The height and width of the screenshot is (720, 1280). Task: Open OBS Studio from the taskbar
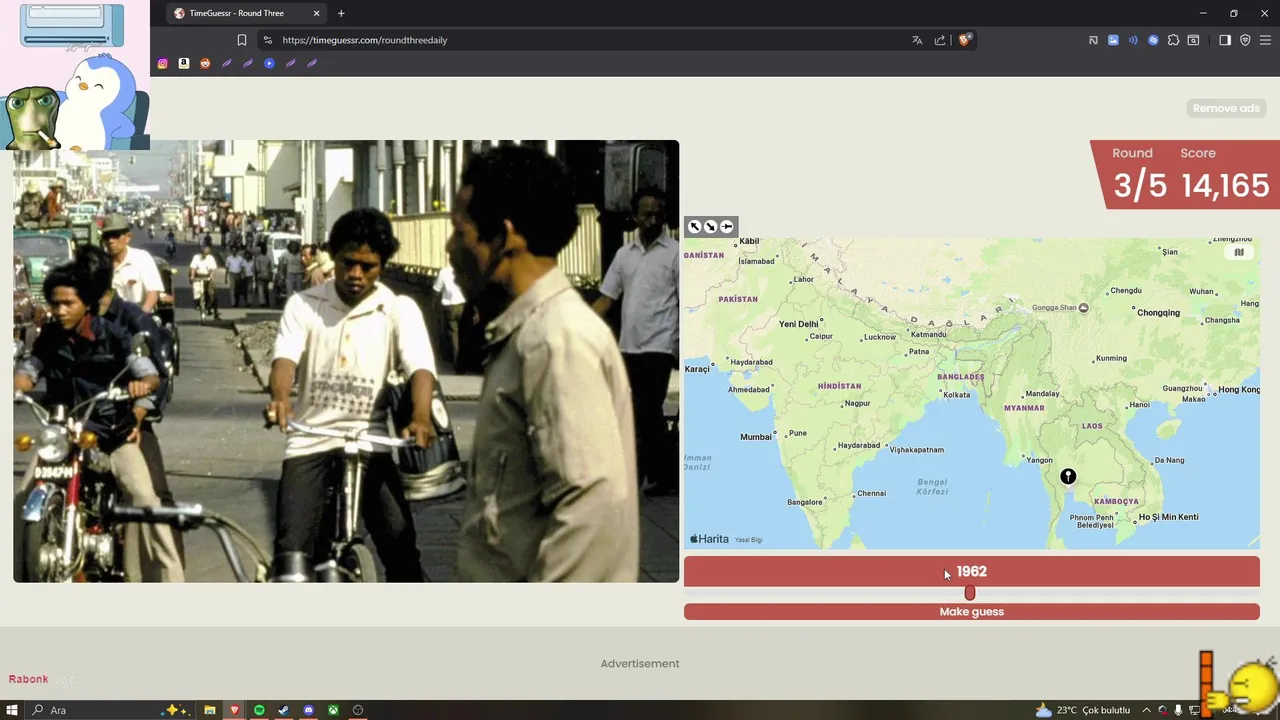point(357,710)
